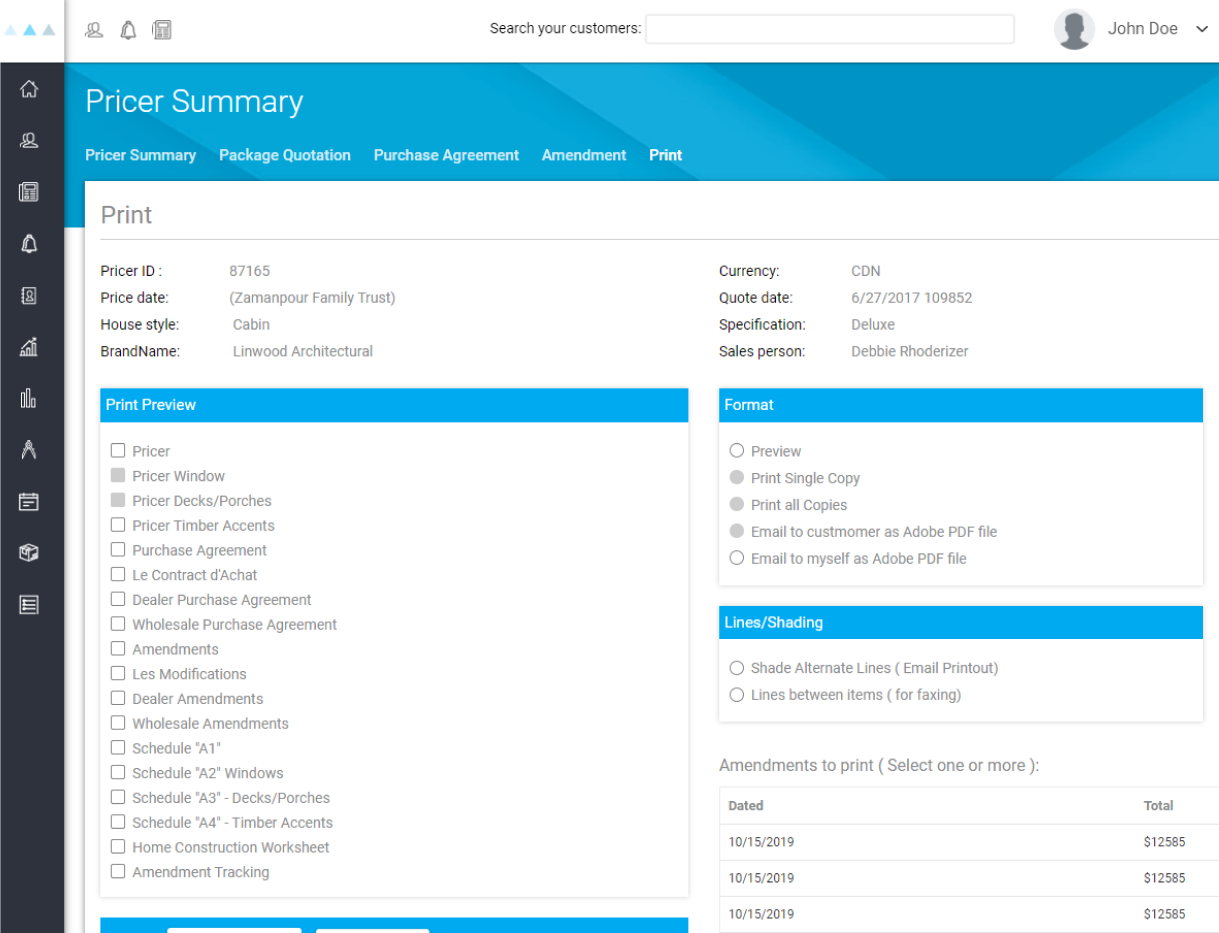Select Lines between items for faxing radio

click(x=737, y=695)
